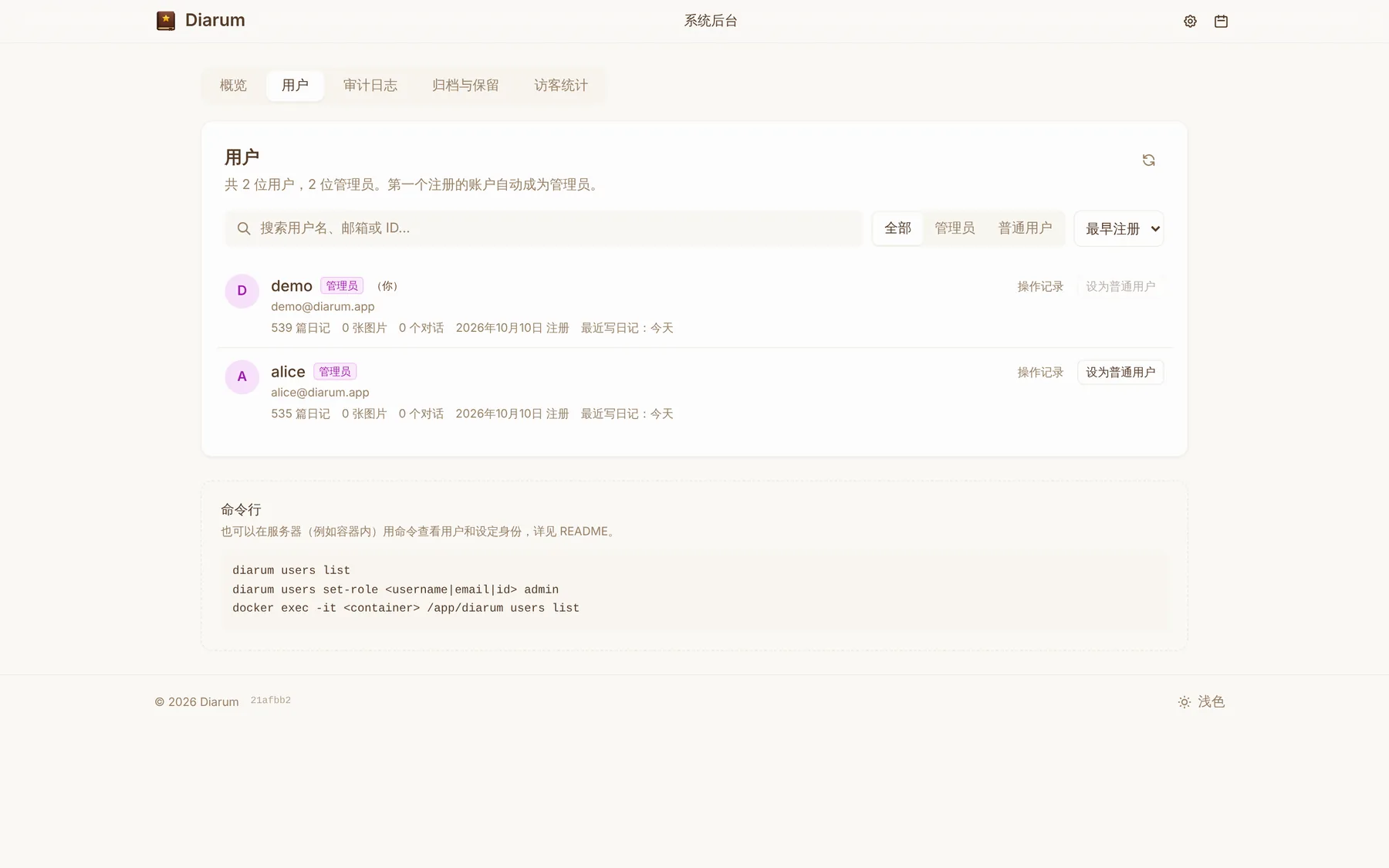This screenshot has width=1389, height=868.
Task: Filter users by 管理员
Action: pyautogui.click(x=955, y=228)
